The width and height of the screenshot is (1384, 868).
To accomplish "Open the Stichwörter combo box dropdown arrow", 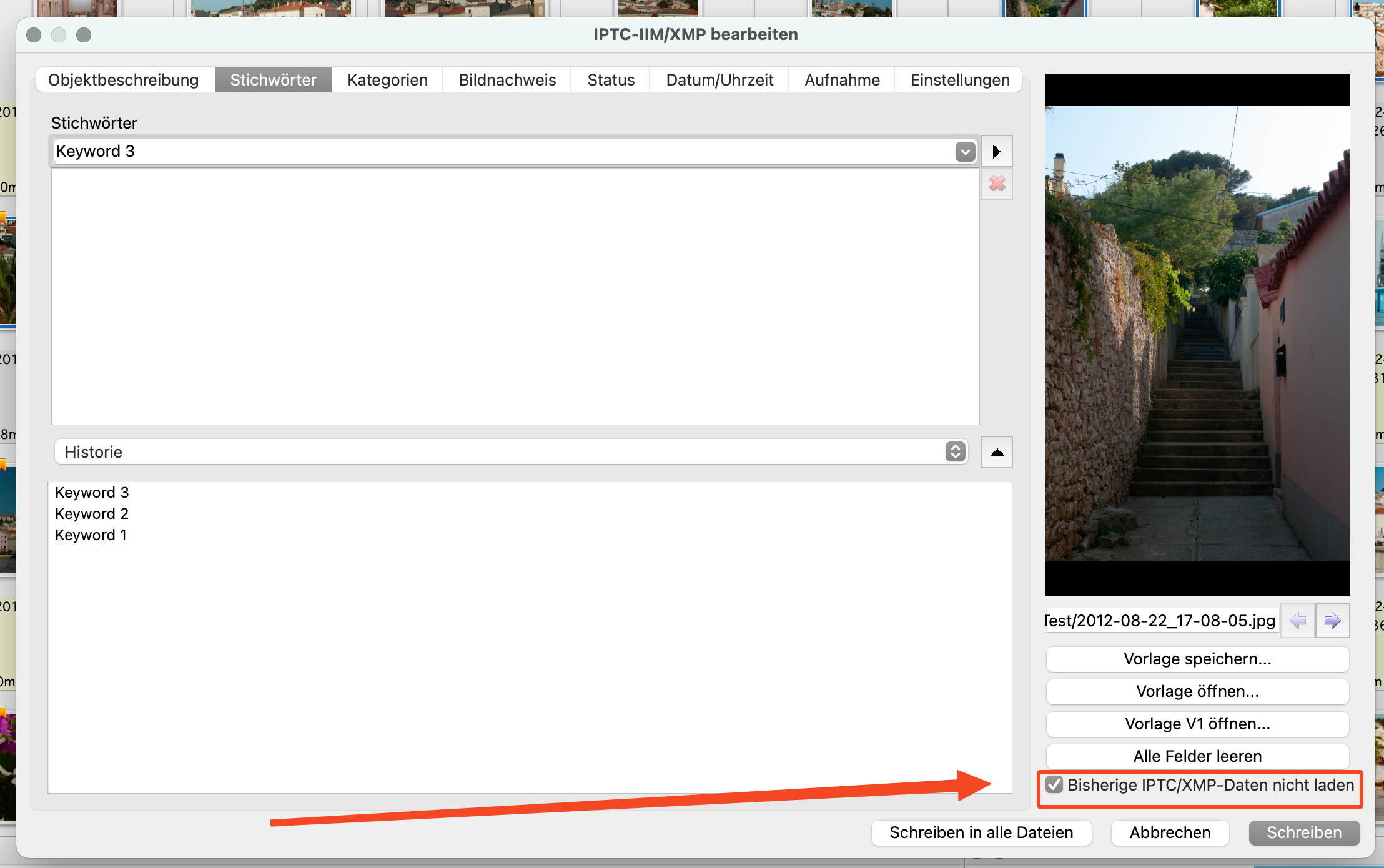I will coord(965,152).
